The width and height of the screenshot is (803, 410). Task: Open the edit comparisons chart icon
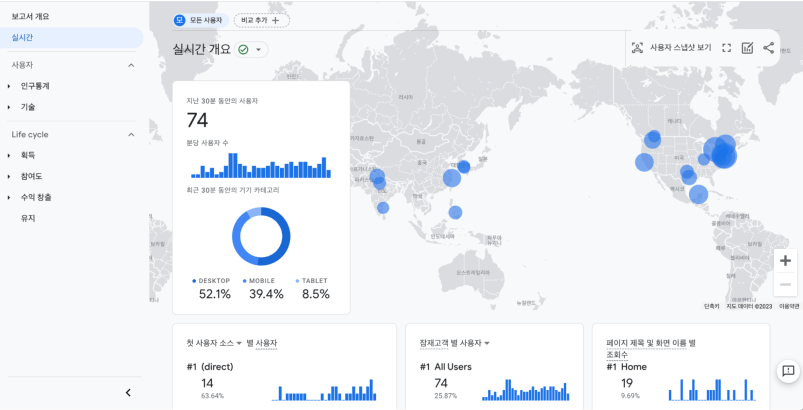point(747,48)
